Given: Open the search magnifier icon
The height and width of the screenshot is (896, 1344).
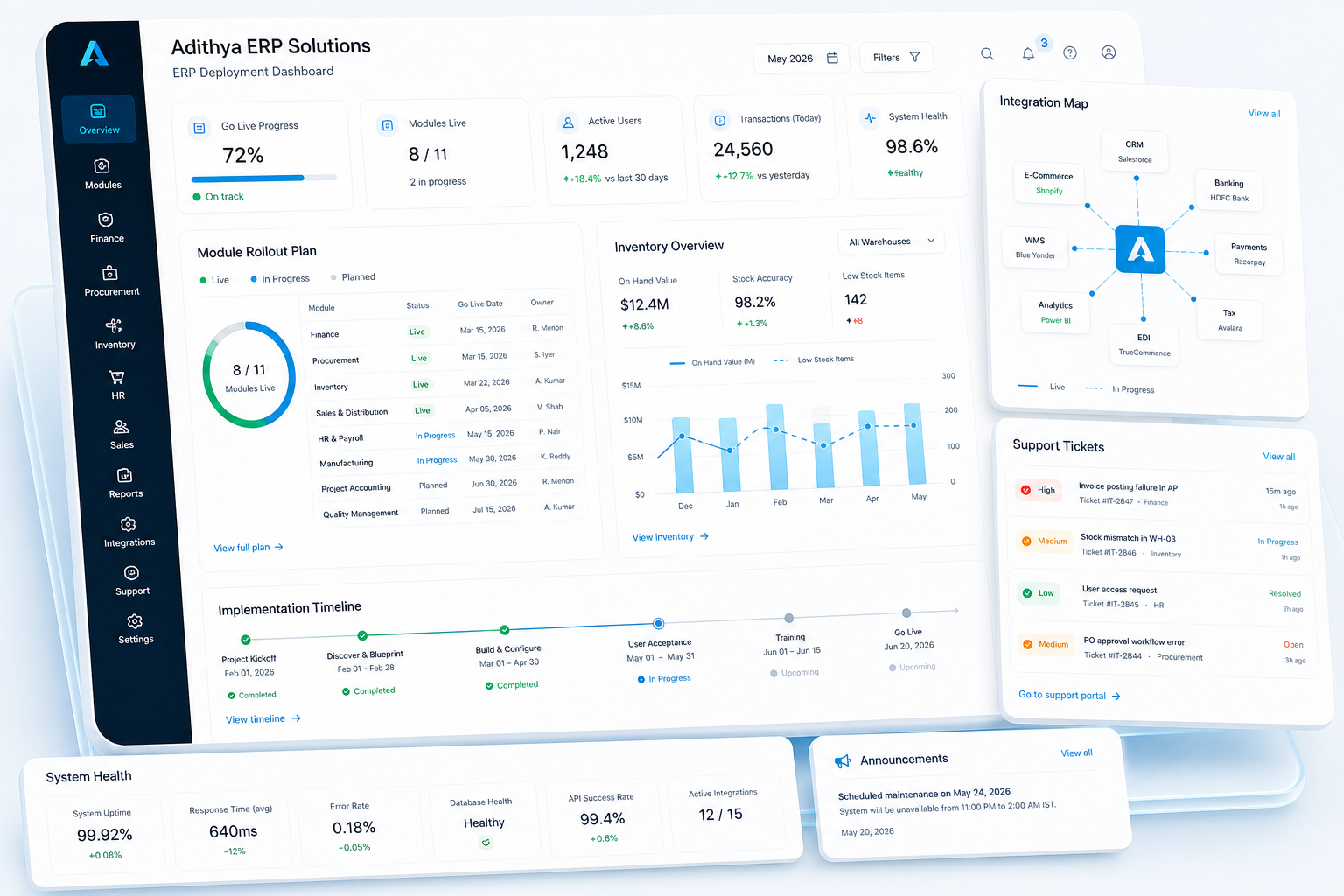Looking at the screenshot, I should 987,54.
